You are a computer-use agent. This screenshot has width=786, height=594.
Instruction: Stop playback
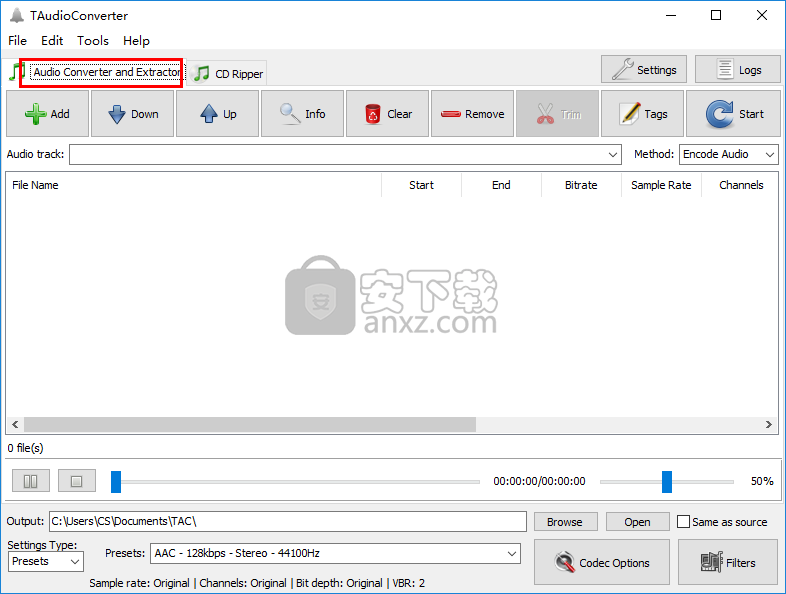(77, 481)
